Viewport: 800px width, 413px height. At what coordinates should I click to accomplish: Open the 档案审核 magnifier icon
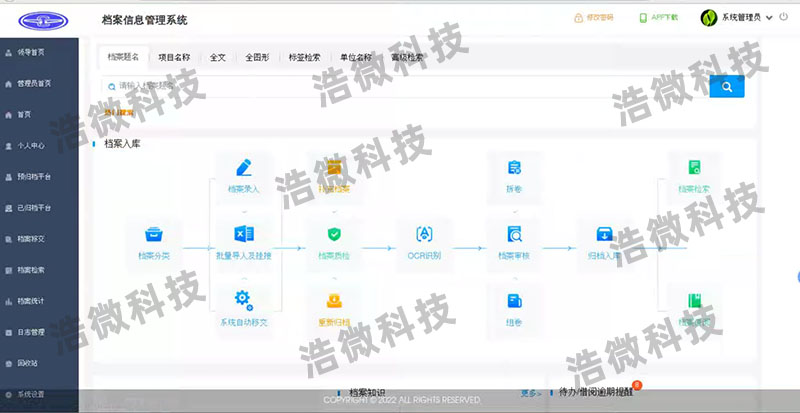[x=514, y=234]
